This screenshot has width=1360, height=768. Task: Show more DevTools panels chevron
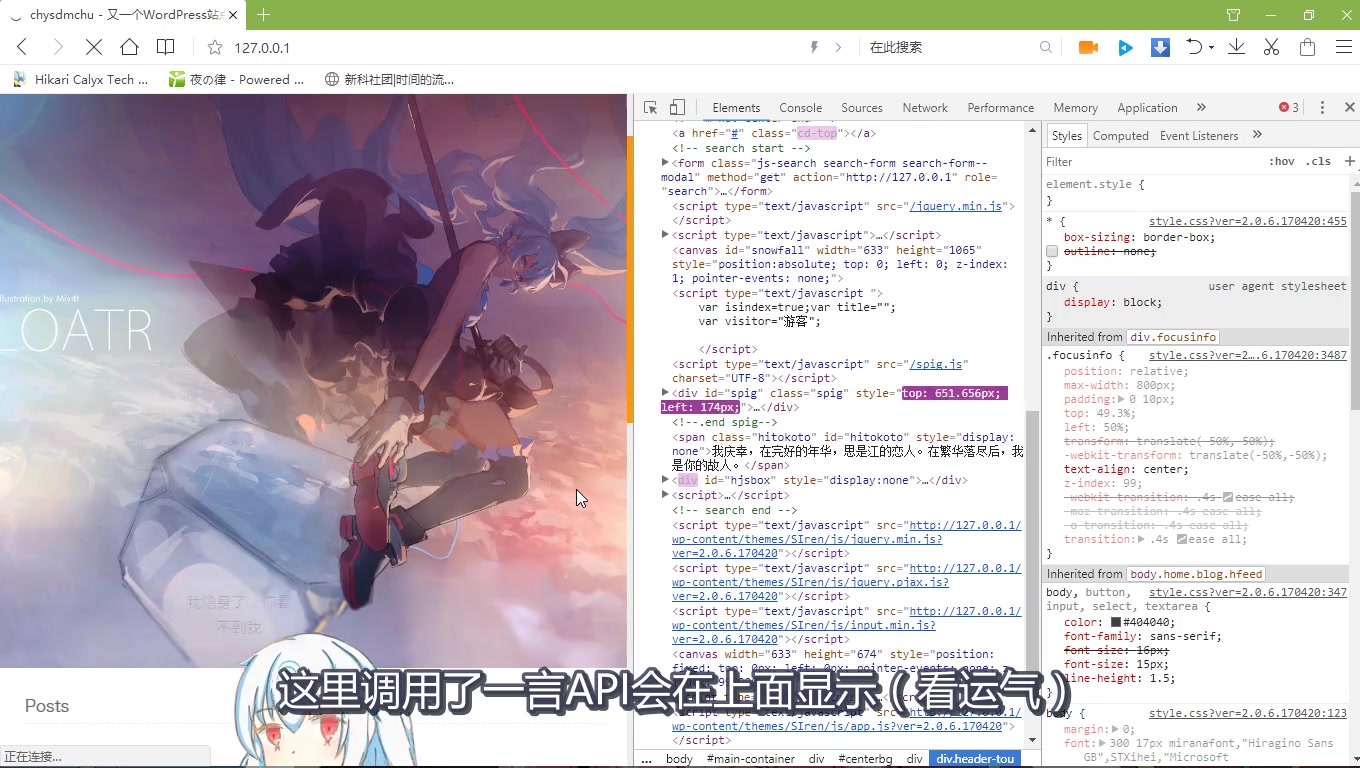(x=1201, y=107)
